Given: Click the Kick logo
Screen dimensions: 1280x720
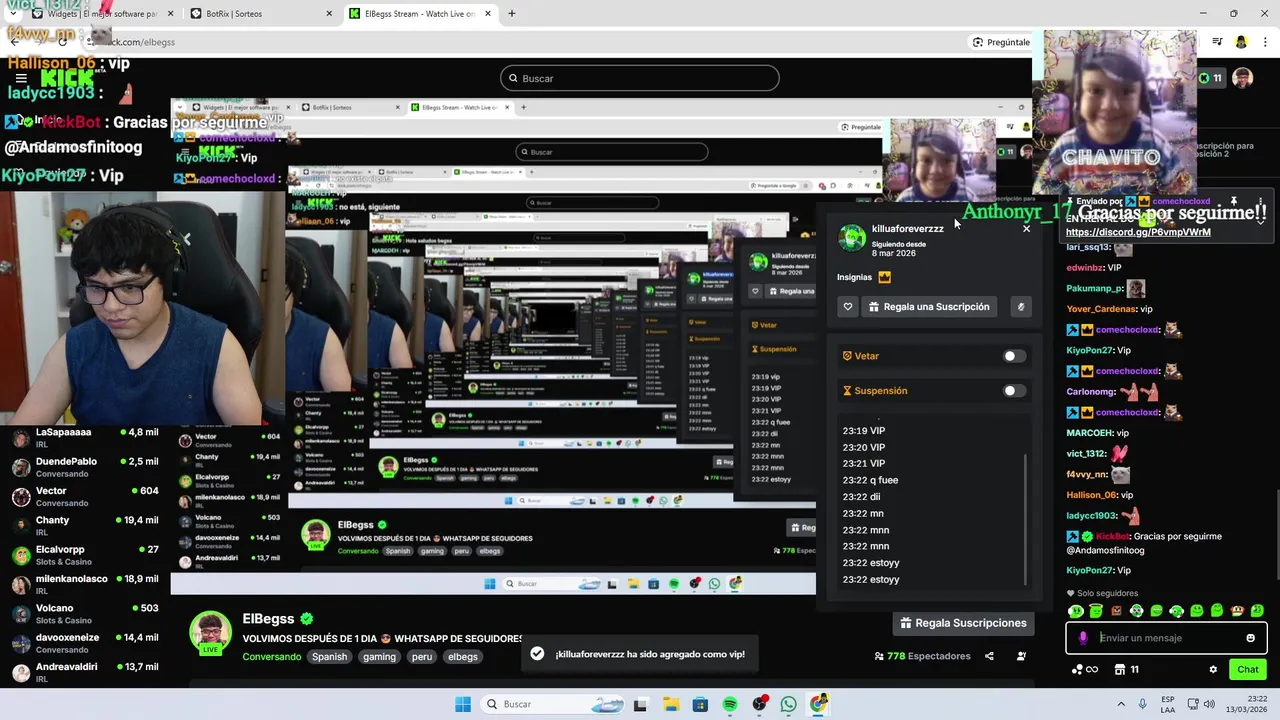Looking at the screenshot, I should click(67, 78).
